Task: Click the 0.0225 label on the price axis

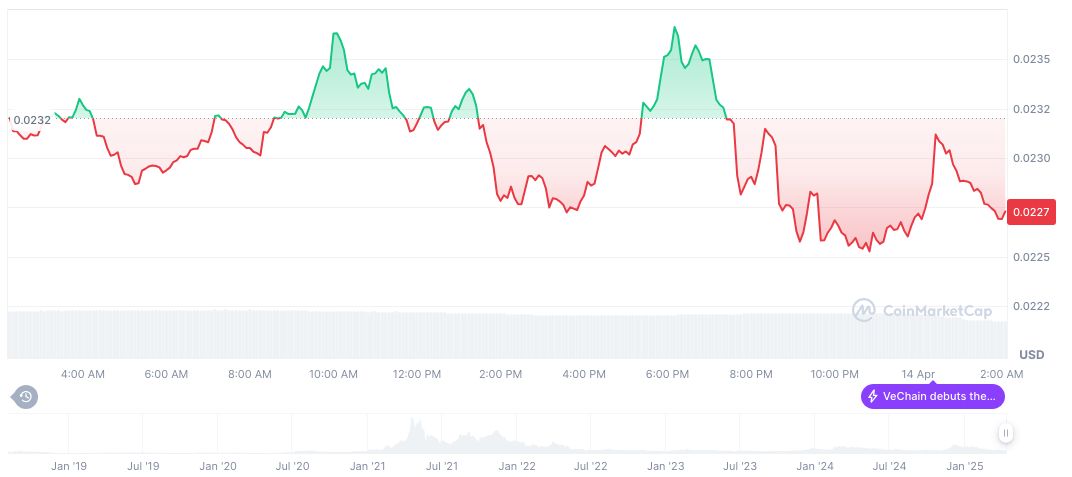Action: [x=1029, y=257]
